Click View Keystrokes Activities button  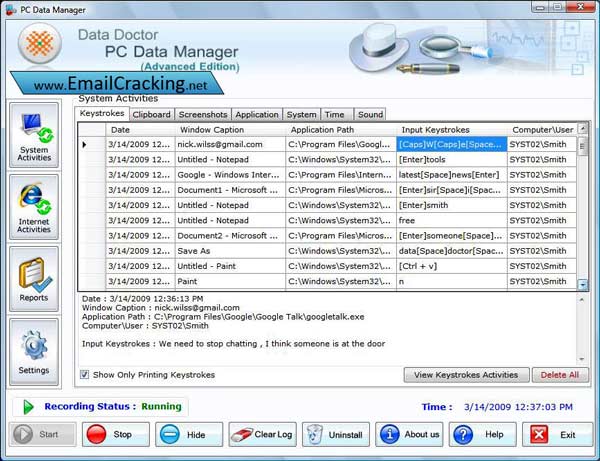click(466, 375)
